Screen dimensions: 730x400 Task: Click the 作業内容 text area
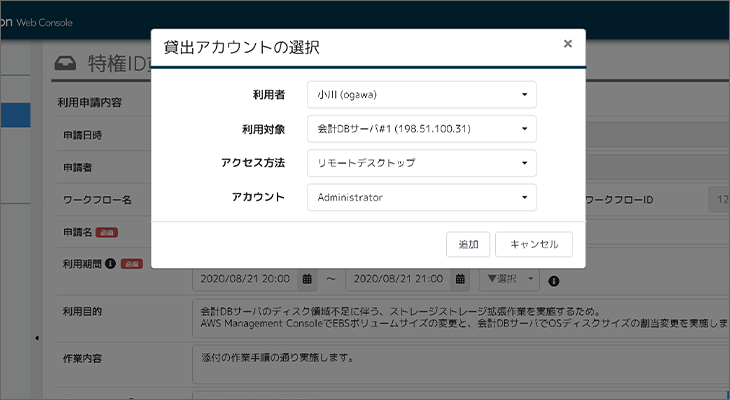461,364
